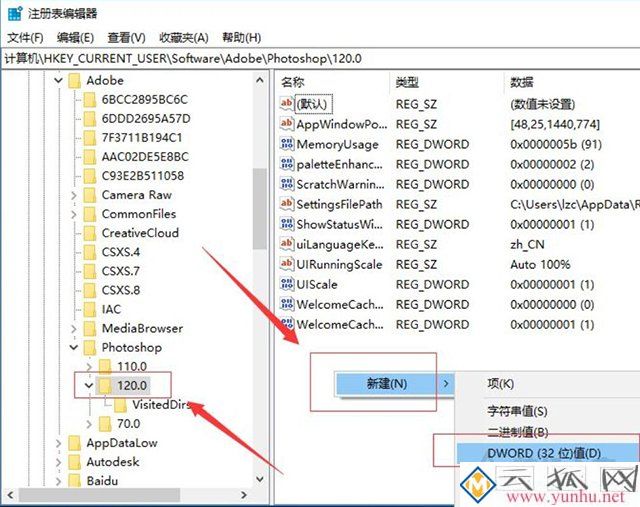Click horizontal scrollbar left arrow
640x507 pixels.
[x=11, y=495]
